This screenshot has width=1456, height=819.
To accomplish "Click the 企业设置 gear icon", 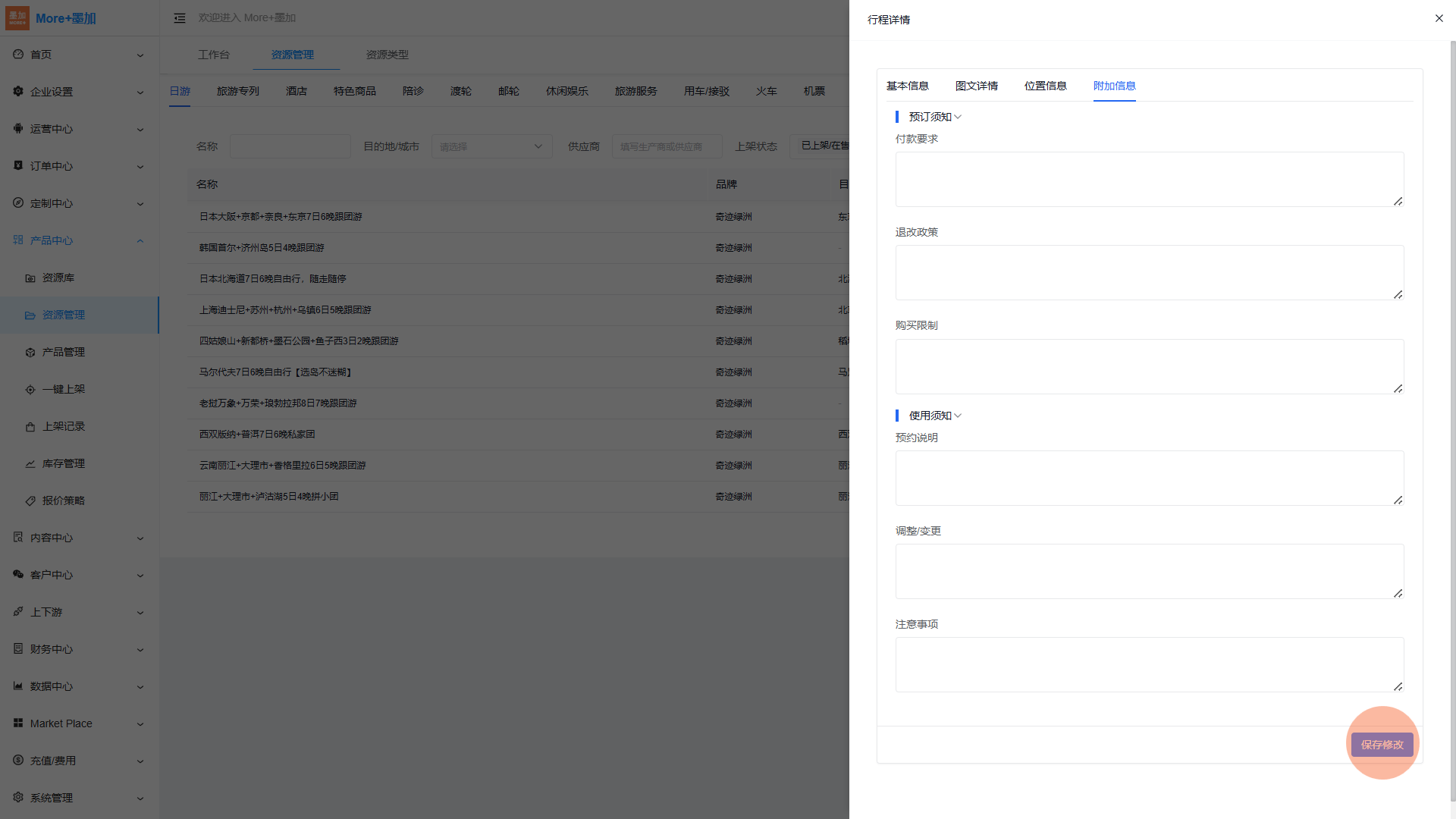I will (18, 92).
